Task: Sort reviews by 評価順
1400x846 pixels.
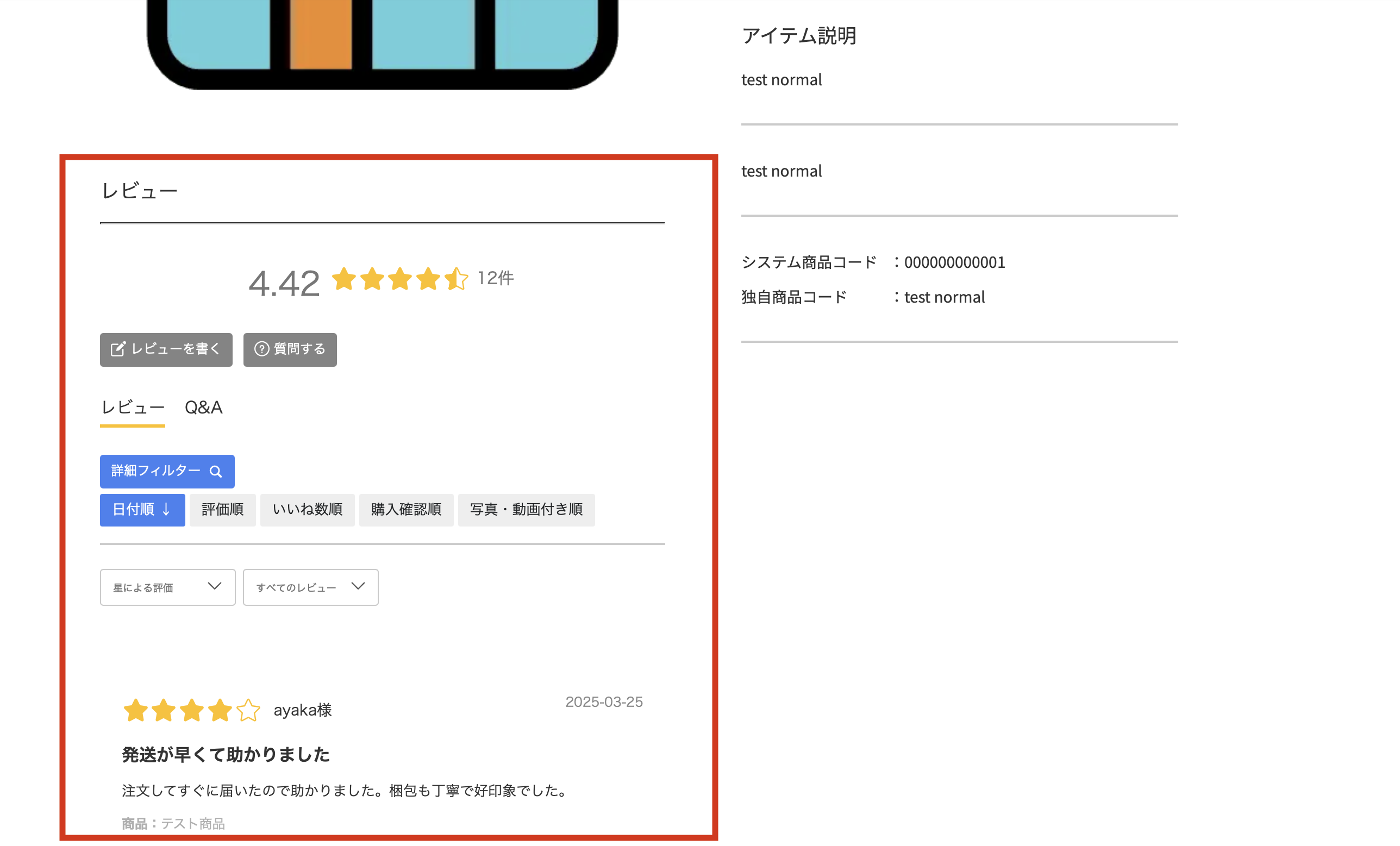Action: (222, 510)
